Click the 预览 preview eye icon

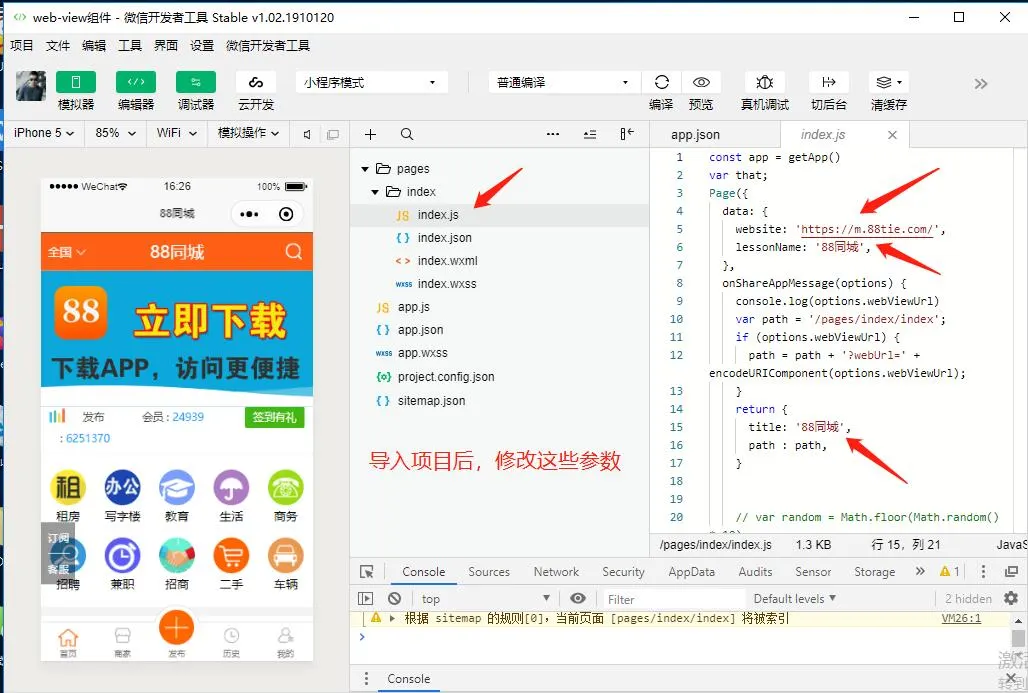pyautogui.click(x=701, y=82)
